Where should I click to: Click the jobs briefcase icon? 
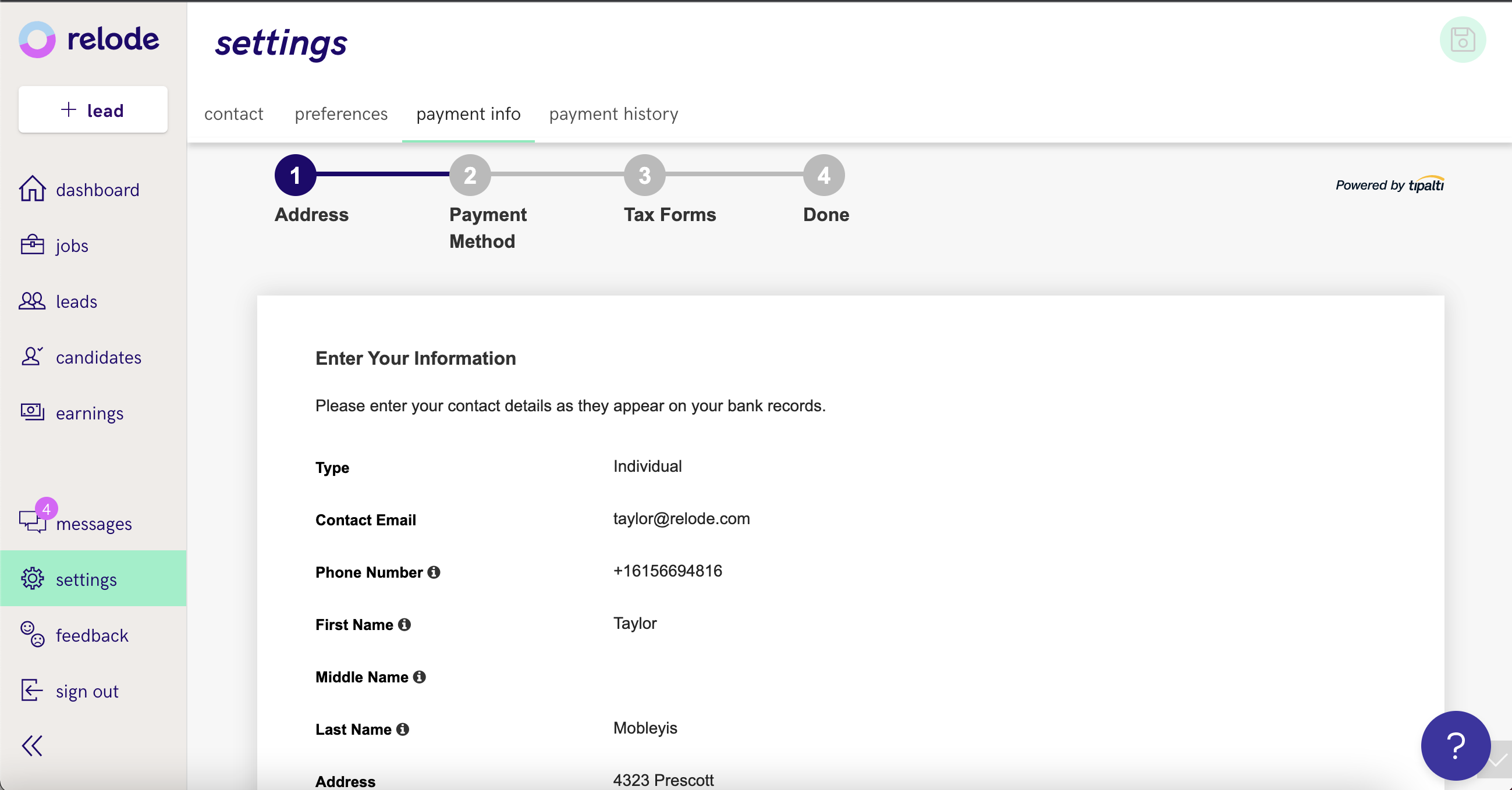32,244
